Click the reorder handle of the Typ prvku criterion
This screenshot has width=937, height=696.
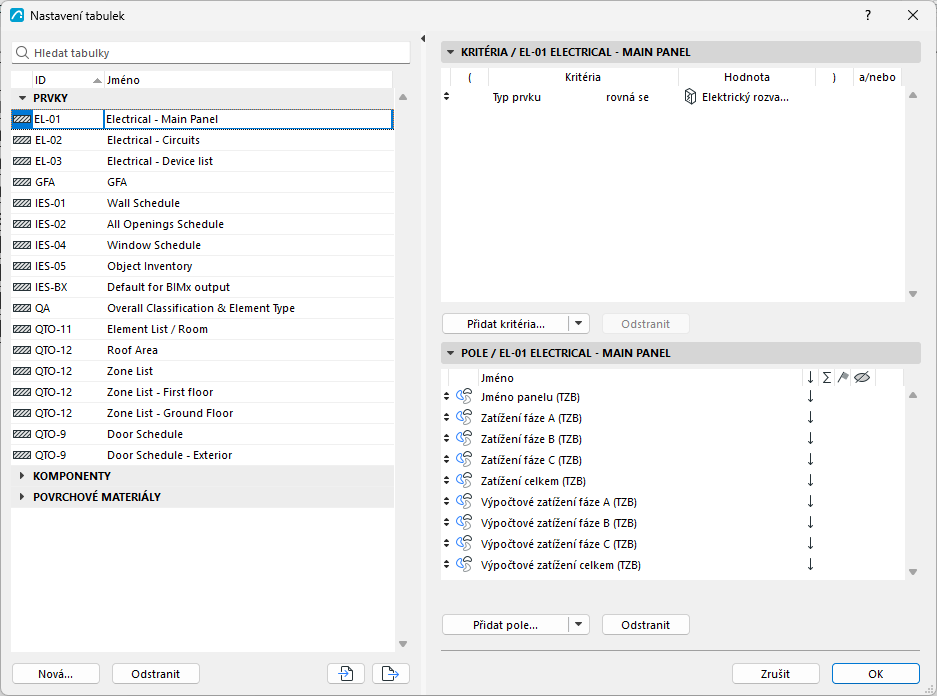(x=446, y=96)
